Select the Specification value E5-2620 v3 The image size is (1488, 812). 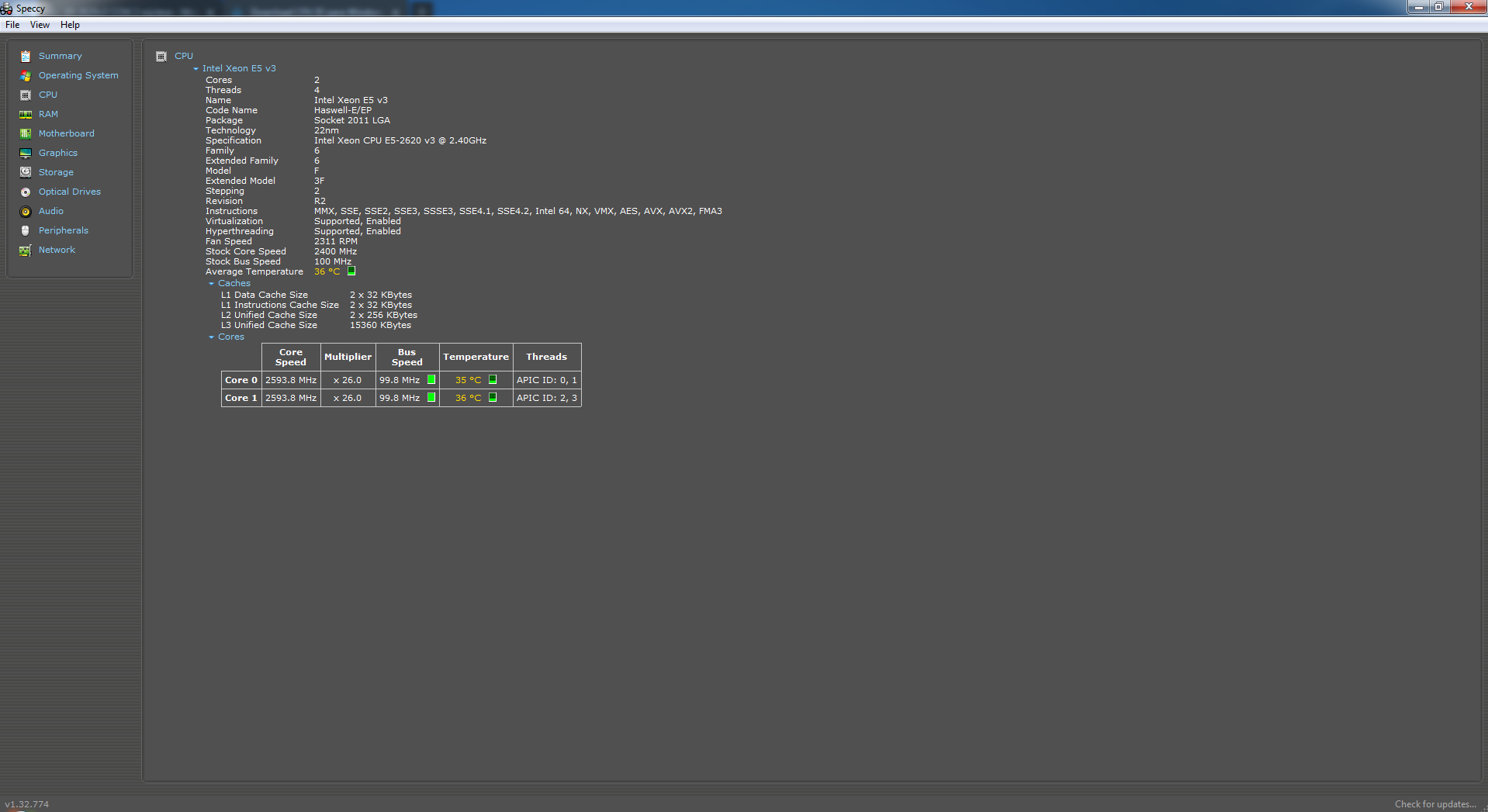[x=400, y=140]
